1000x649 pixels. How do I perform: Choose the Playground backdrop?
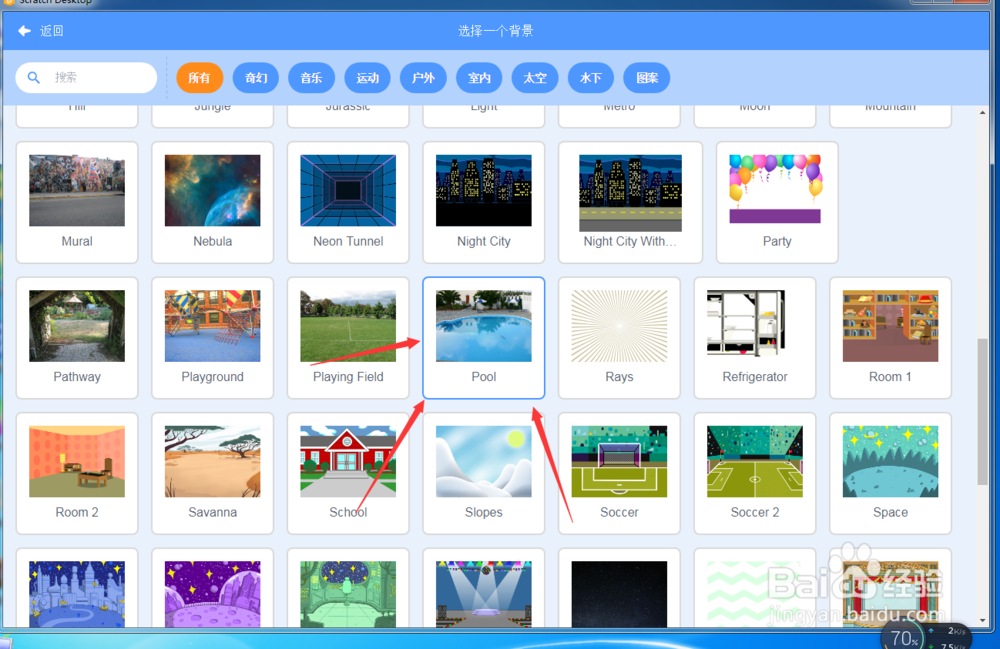pos(212,338)
